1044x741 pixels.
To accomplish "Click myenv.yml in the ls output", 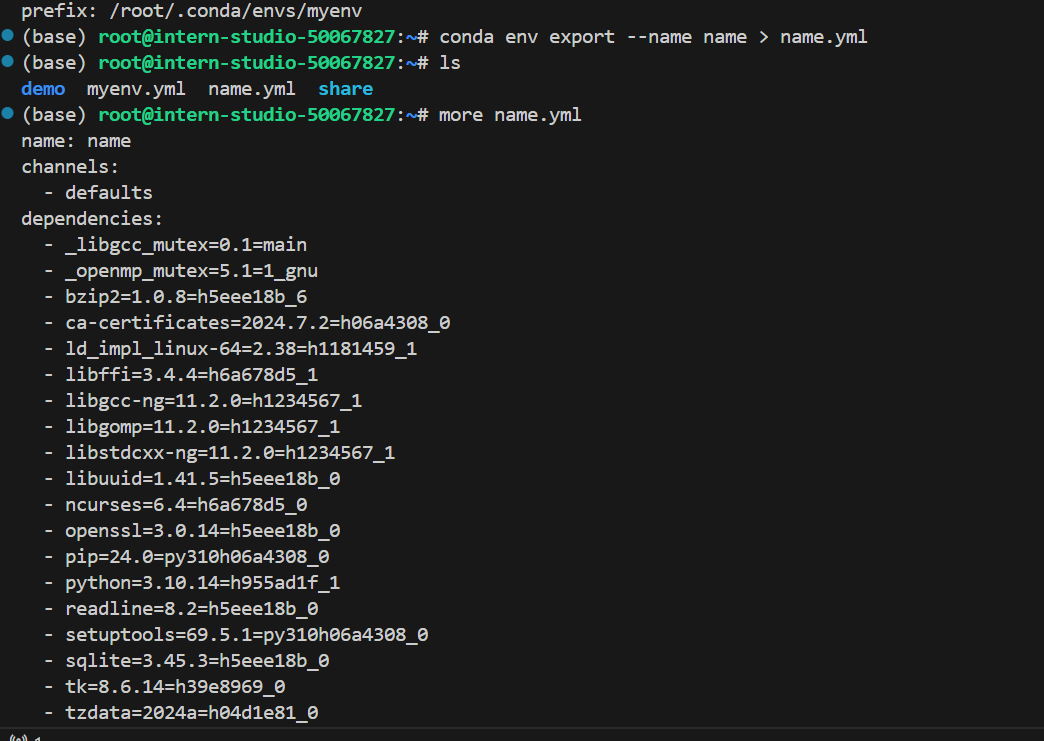I will pos(136,89).
